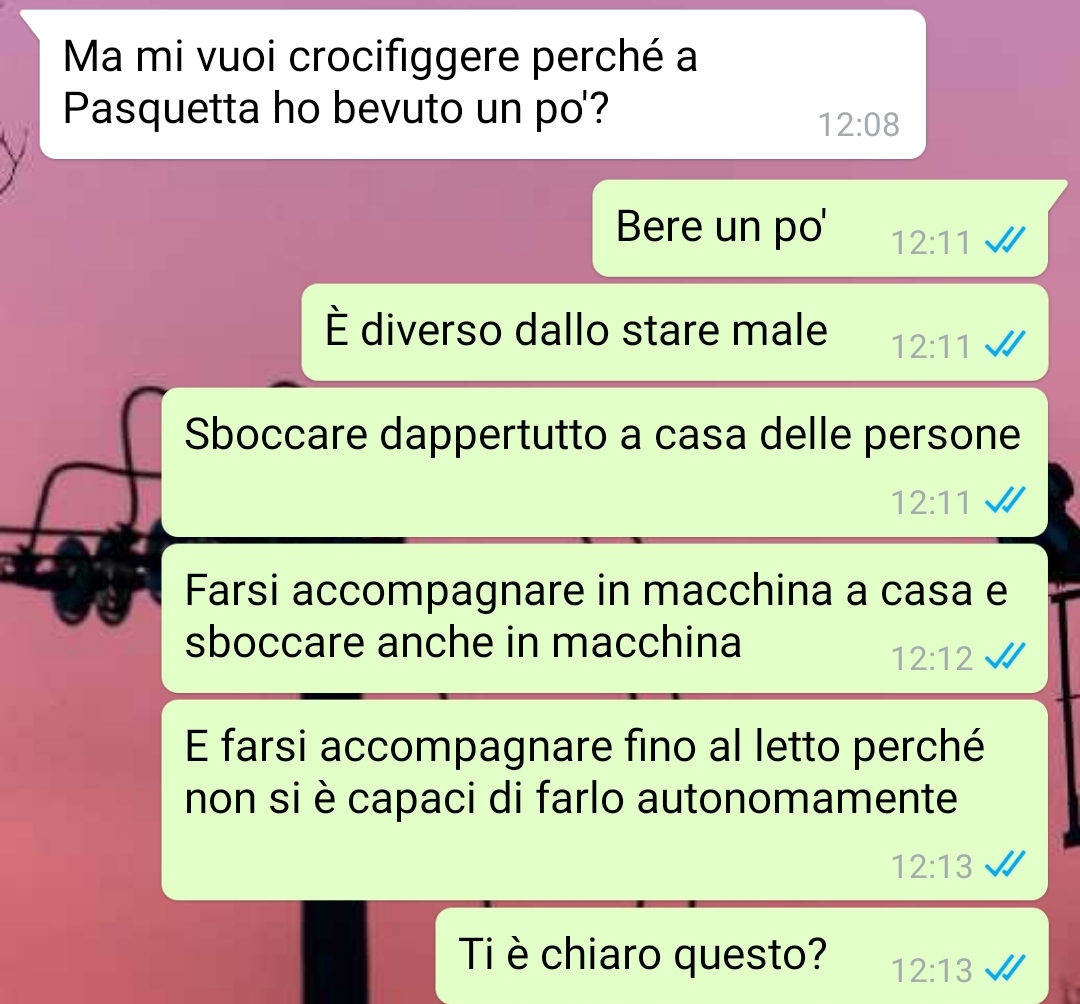This screenshot has width=1080, height=1004.
Task: Tap the 12:12 timestamp text
Action: click(931, 658)
